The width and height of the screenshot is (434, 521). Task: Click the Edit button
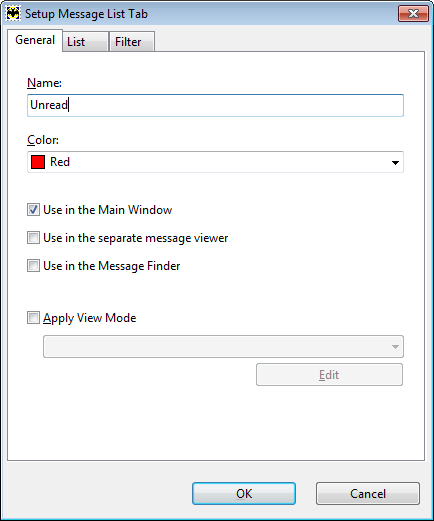[x=329, y=375]
